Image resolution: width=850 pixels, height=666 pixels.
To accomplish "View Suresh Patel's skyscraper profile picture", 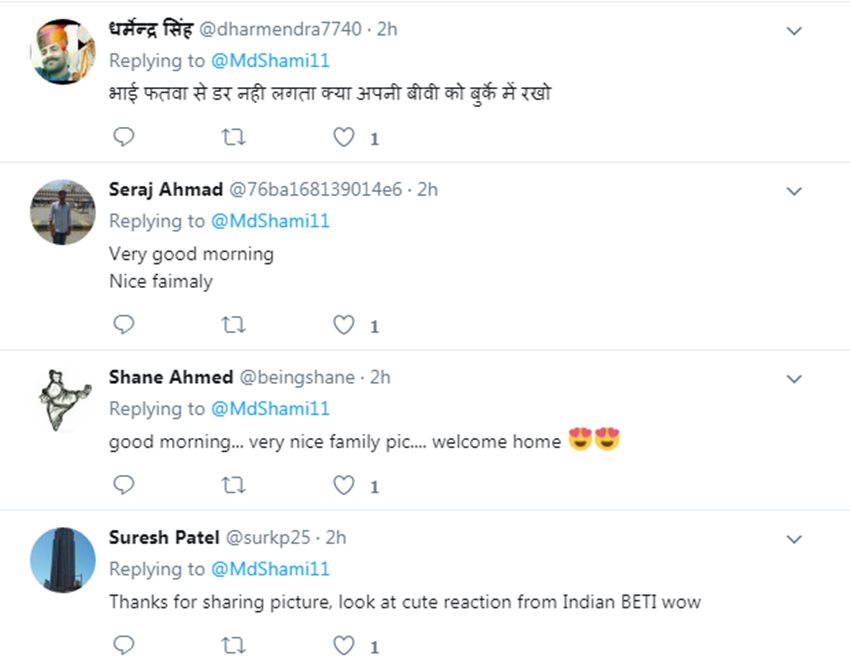I will pyautogui.click(x=63, y=560).
